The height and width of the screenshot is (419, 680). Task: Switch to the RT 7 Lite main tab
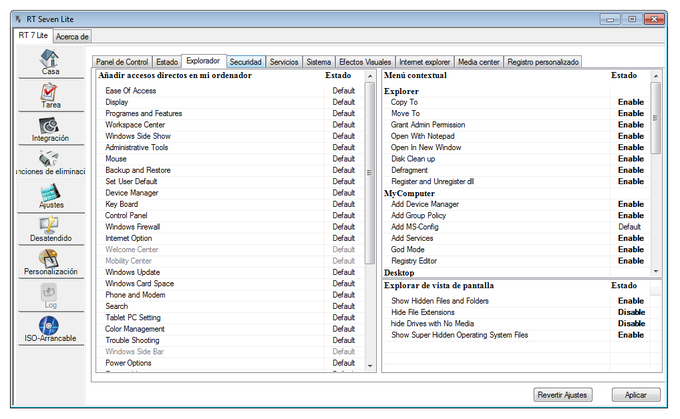click(x=33, y=36)
